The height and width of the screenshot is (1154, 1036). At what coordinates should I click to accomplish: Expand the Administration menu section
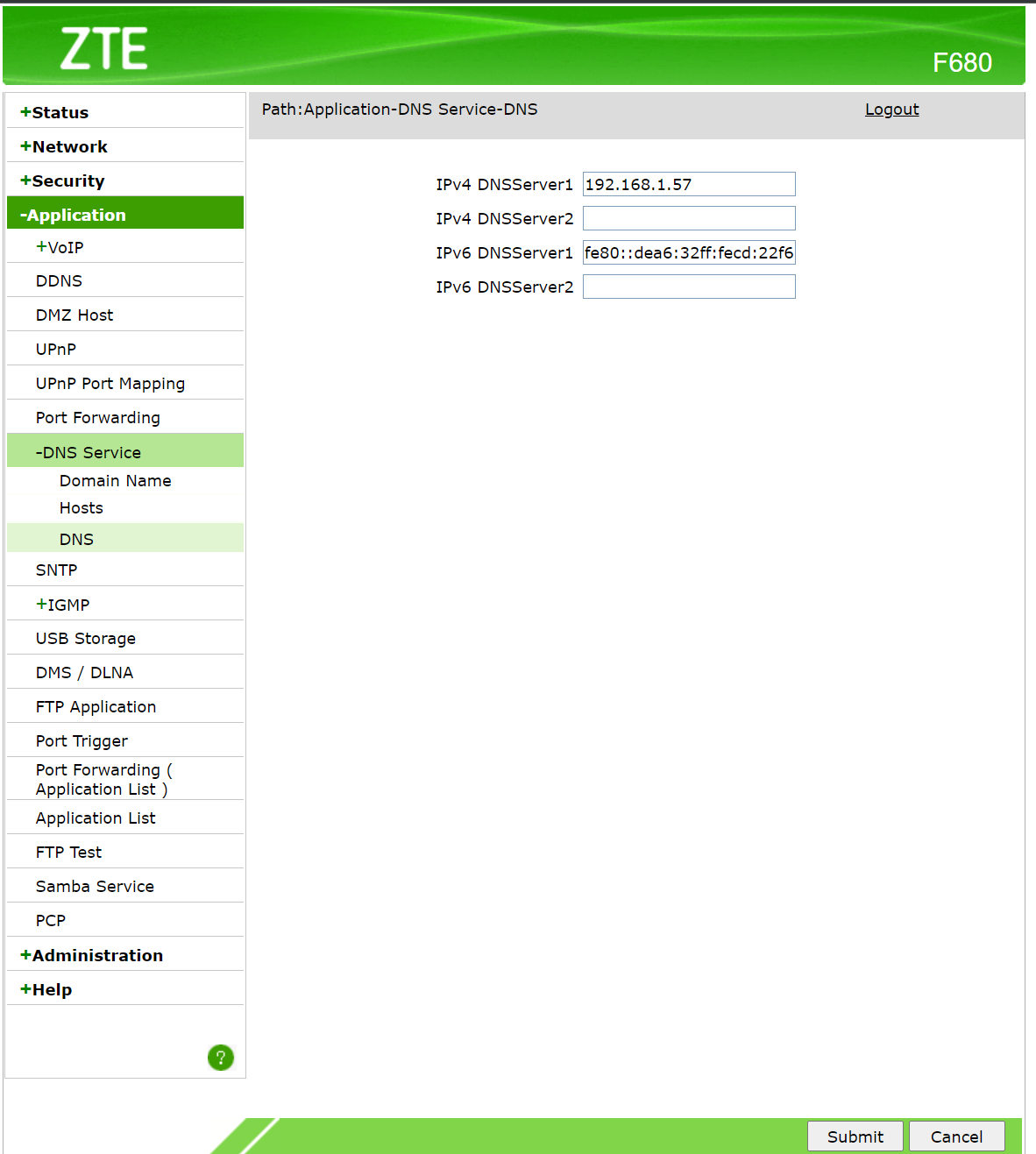[91, 955]
